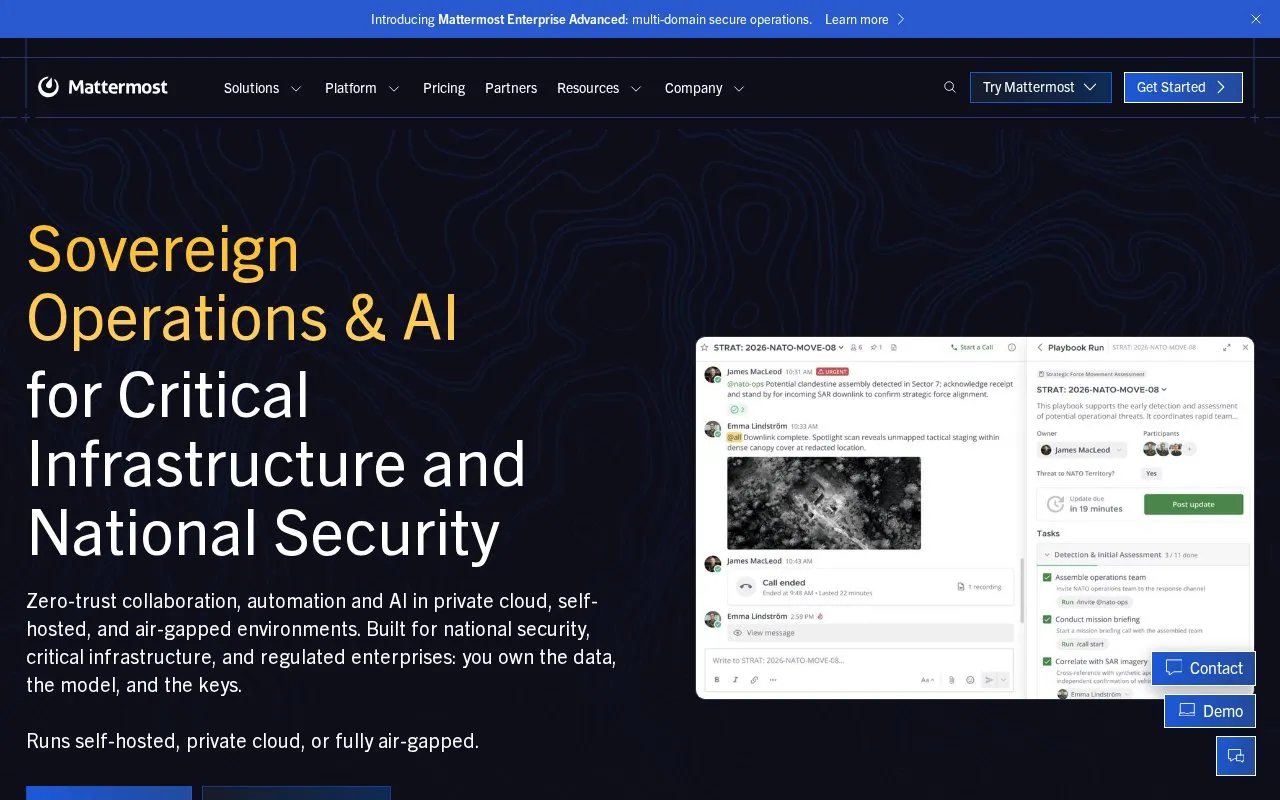Click first participant avatar in Participants
Screen dimensions: 1280x800
[x=1150, y=450]
